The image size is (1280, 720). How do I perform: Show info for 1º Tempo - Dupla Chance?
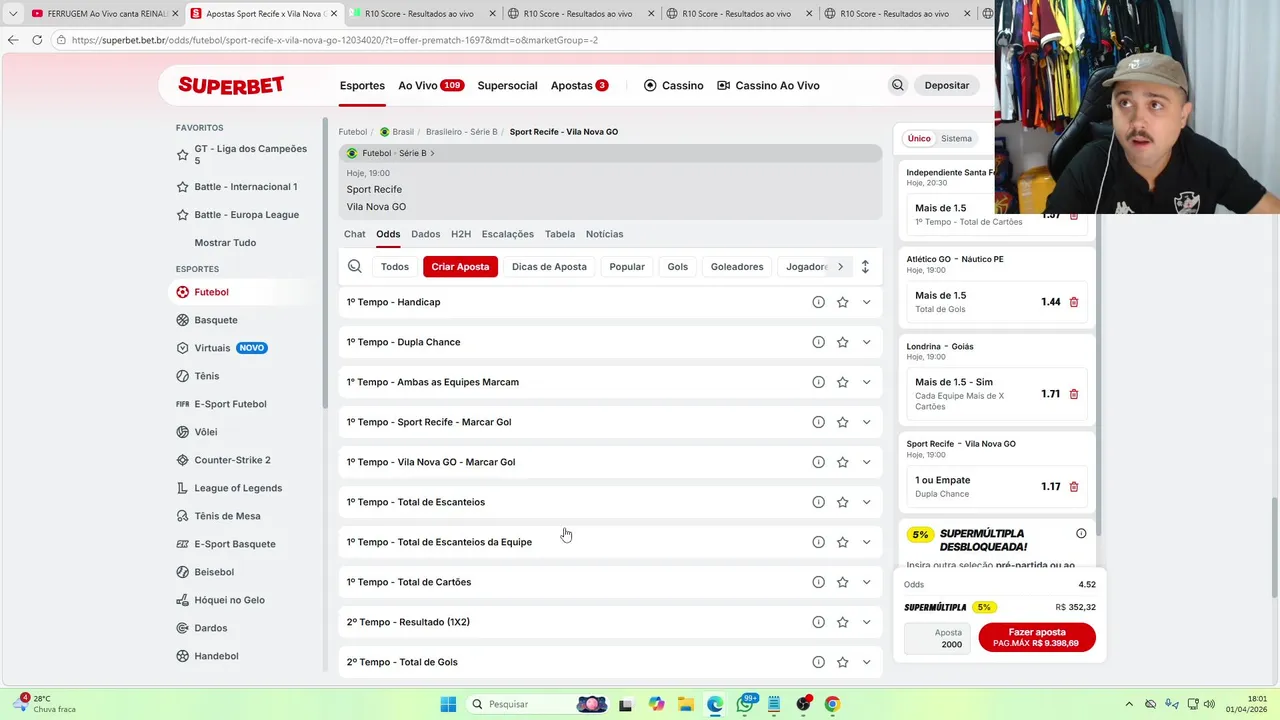point(818,342)
